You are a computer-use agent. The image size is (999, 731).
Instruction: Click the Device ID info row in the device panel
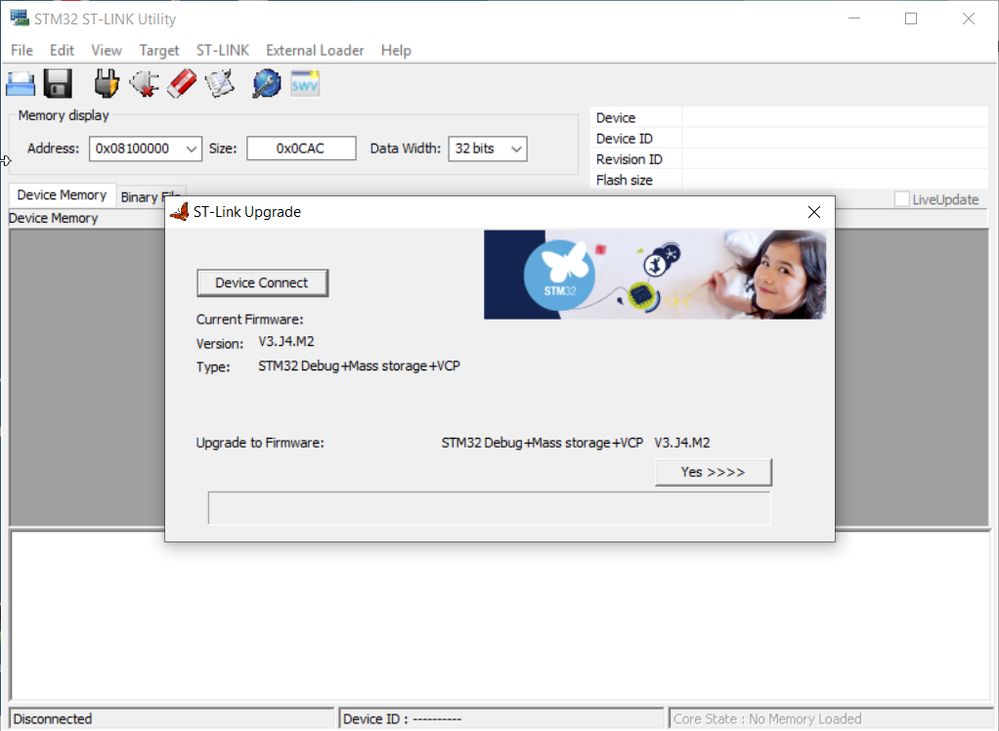coord(789,138)
